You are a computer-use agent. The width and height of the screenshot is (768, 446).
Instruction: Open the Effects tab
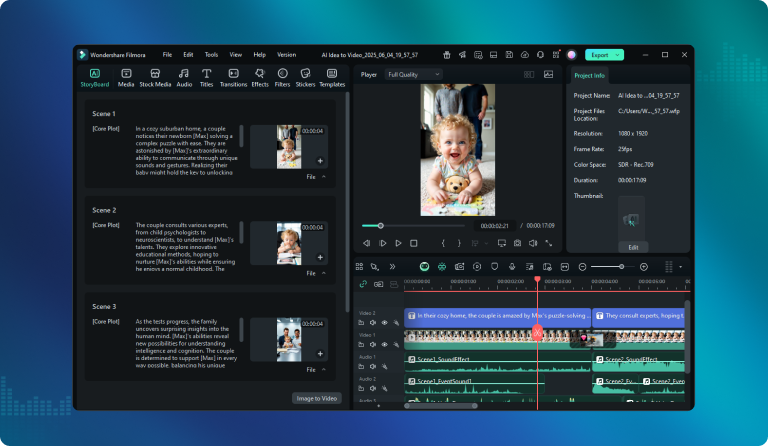260,78
